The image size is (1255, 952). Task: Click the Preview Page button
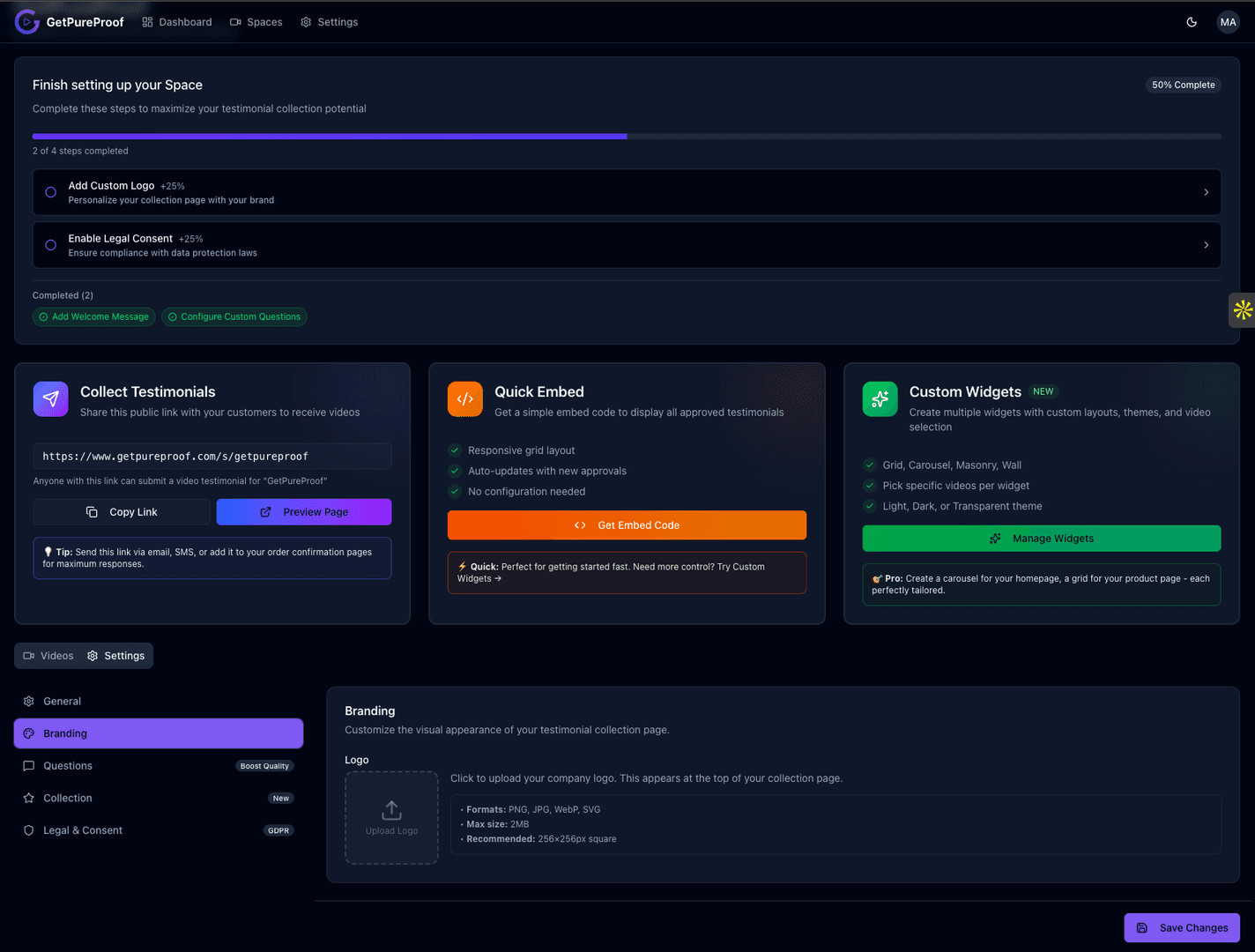point(304,512)
